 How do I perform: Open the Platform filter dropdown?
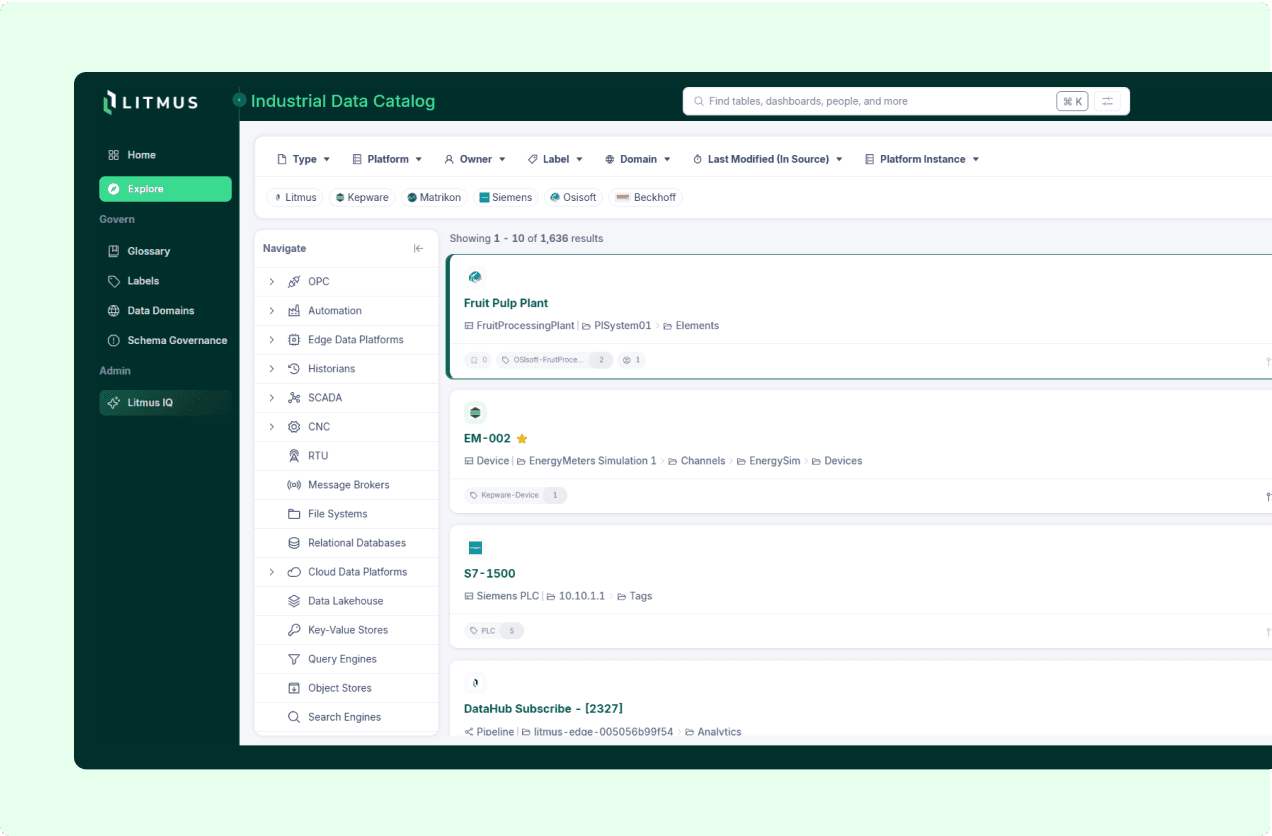[x=387, y=159]
